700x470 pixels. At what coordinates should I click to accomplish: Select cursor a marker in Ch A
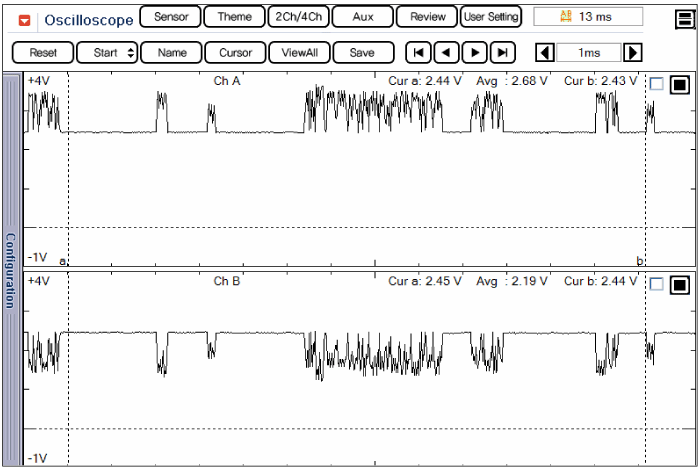63,261
